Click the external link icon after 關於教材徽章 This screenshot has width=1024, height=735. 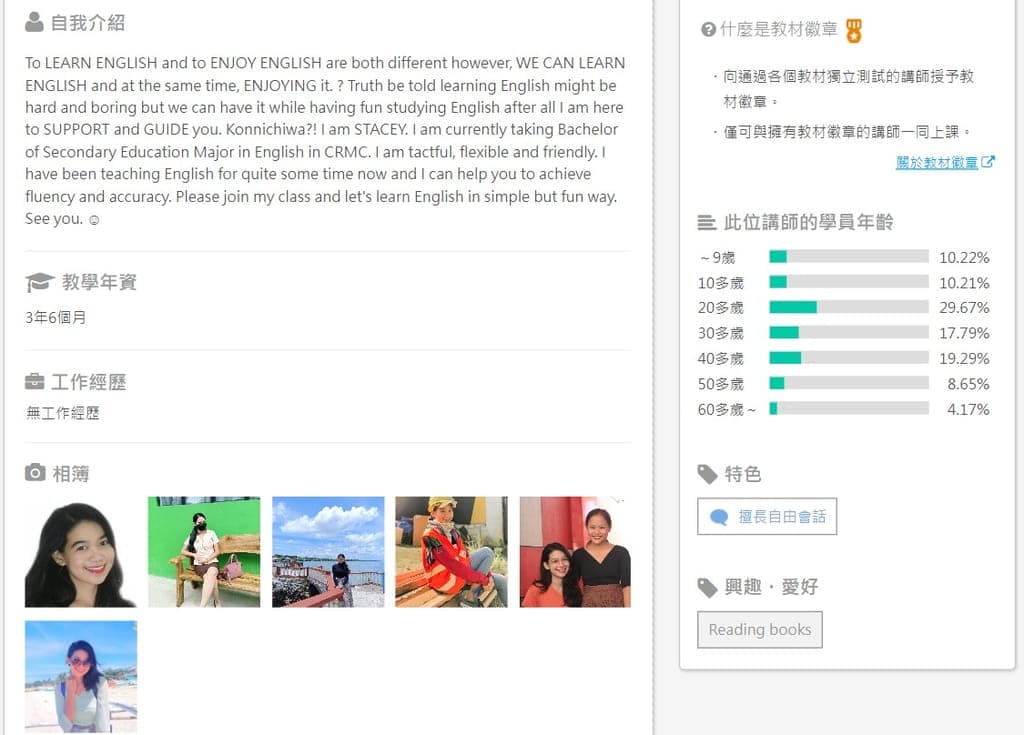988,161
